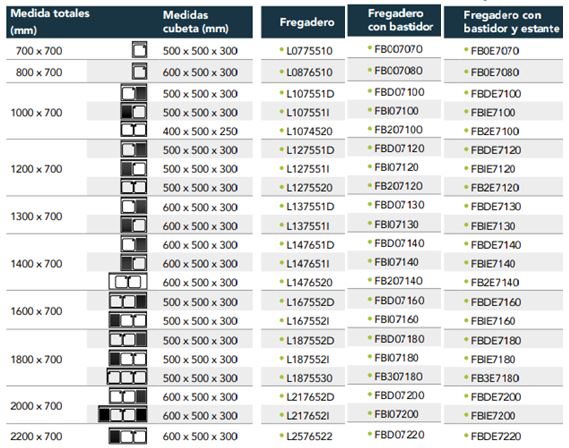Viewport: 569px width, 448px height.
Task: Click the sink diagram next to L187552D
Action: (128, 340)
